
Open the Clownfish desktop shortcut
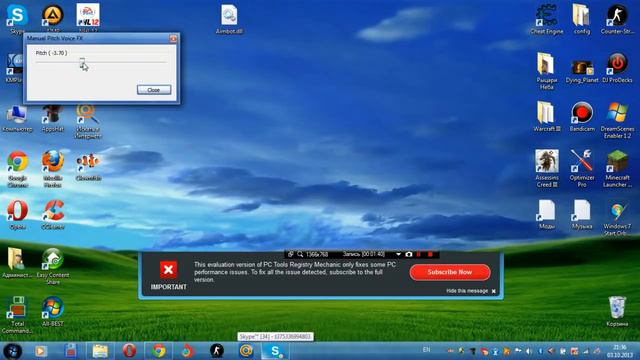click(88, 167)
